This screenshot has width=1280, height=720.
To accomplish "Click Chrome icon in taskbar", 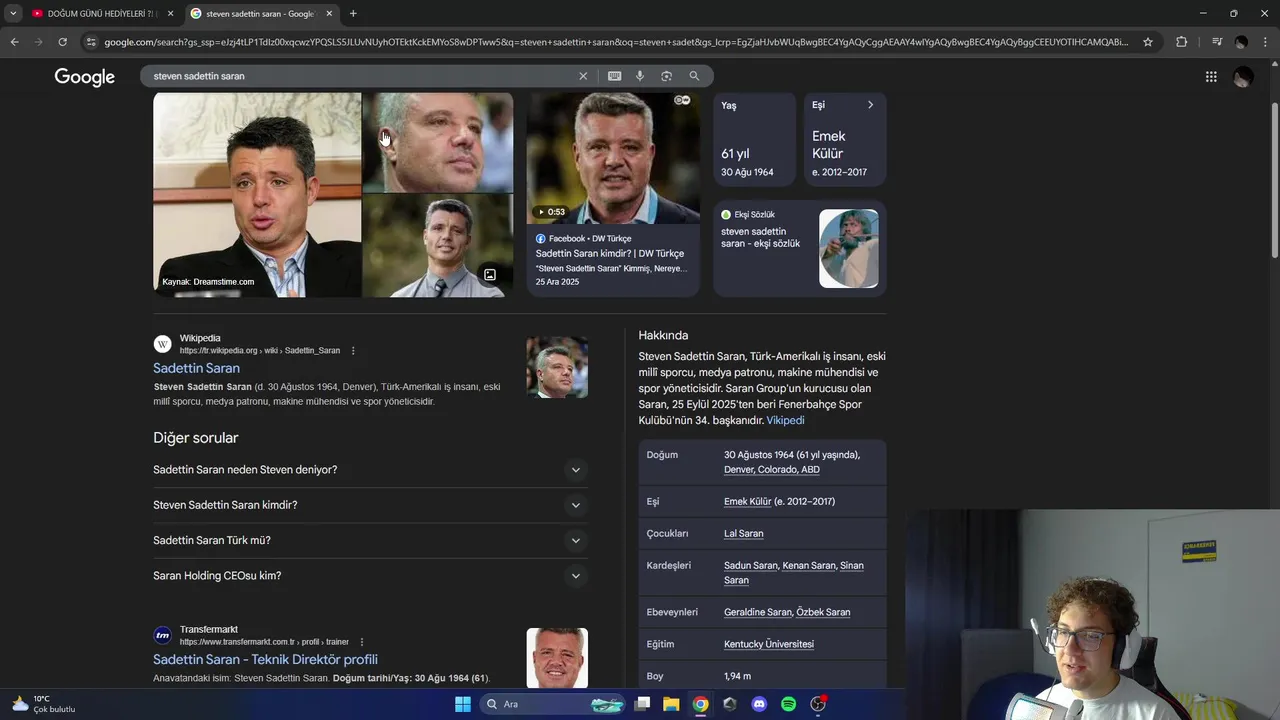I will [700, 704].
